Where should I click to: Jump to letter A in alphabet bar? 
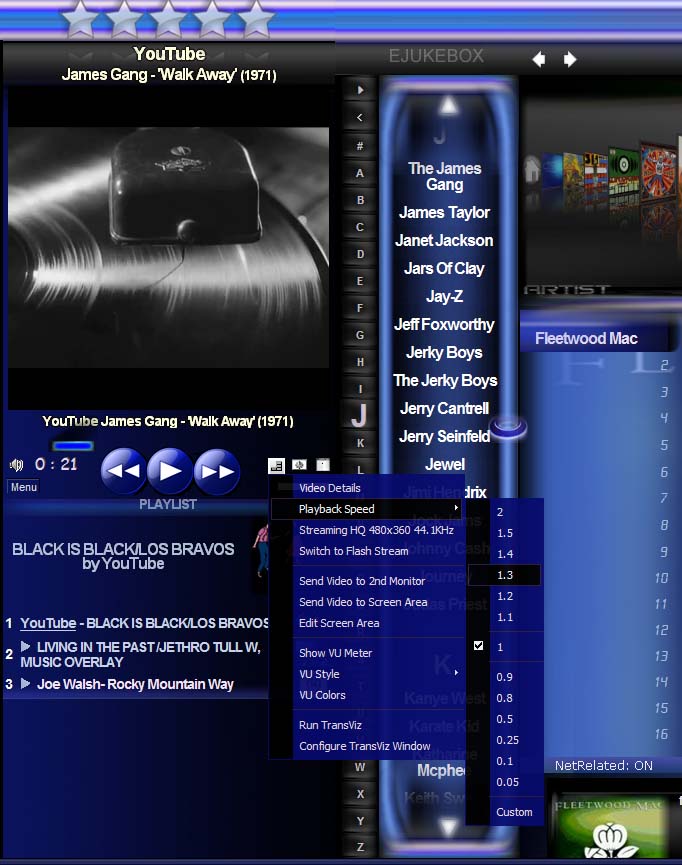(x=360, y=173)
